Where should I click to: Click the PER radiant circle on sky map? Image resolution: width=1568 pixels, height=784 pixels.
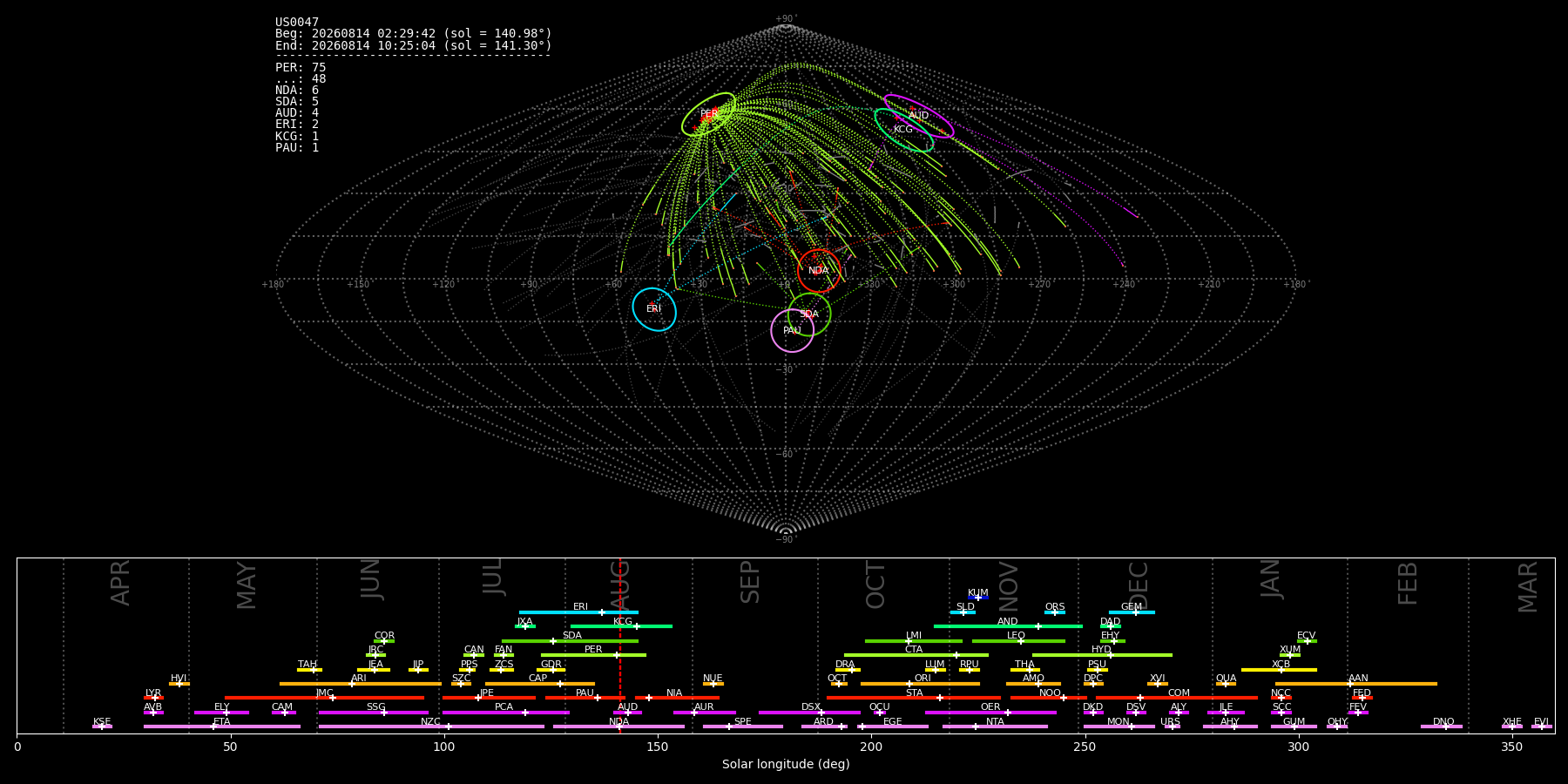pyautogui.click(x=709, y=114)
